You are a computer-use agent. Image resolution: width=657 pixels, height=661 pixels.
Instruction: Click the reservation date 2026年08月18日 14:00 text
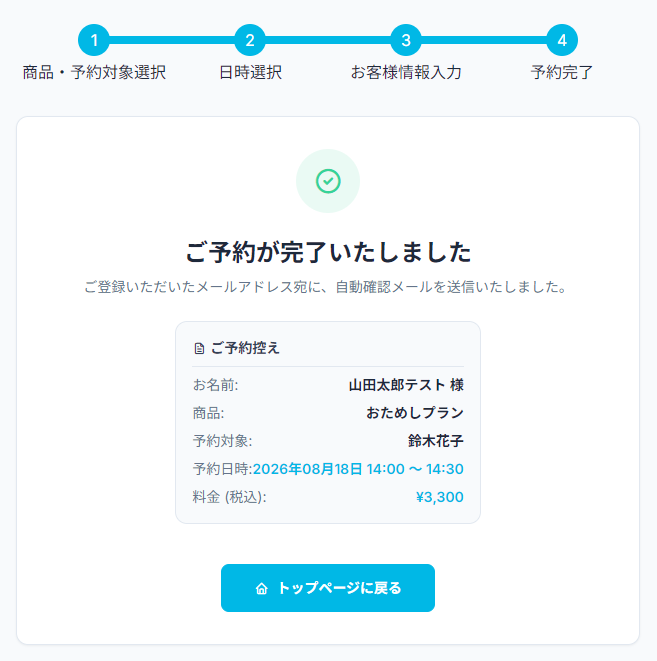click(x=329, y=469)
